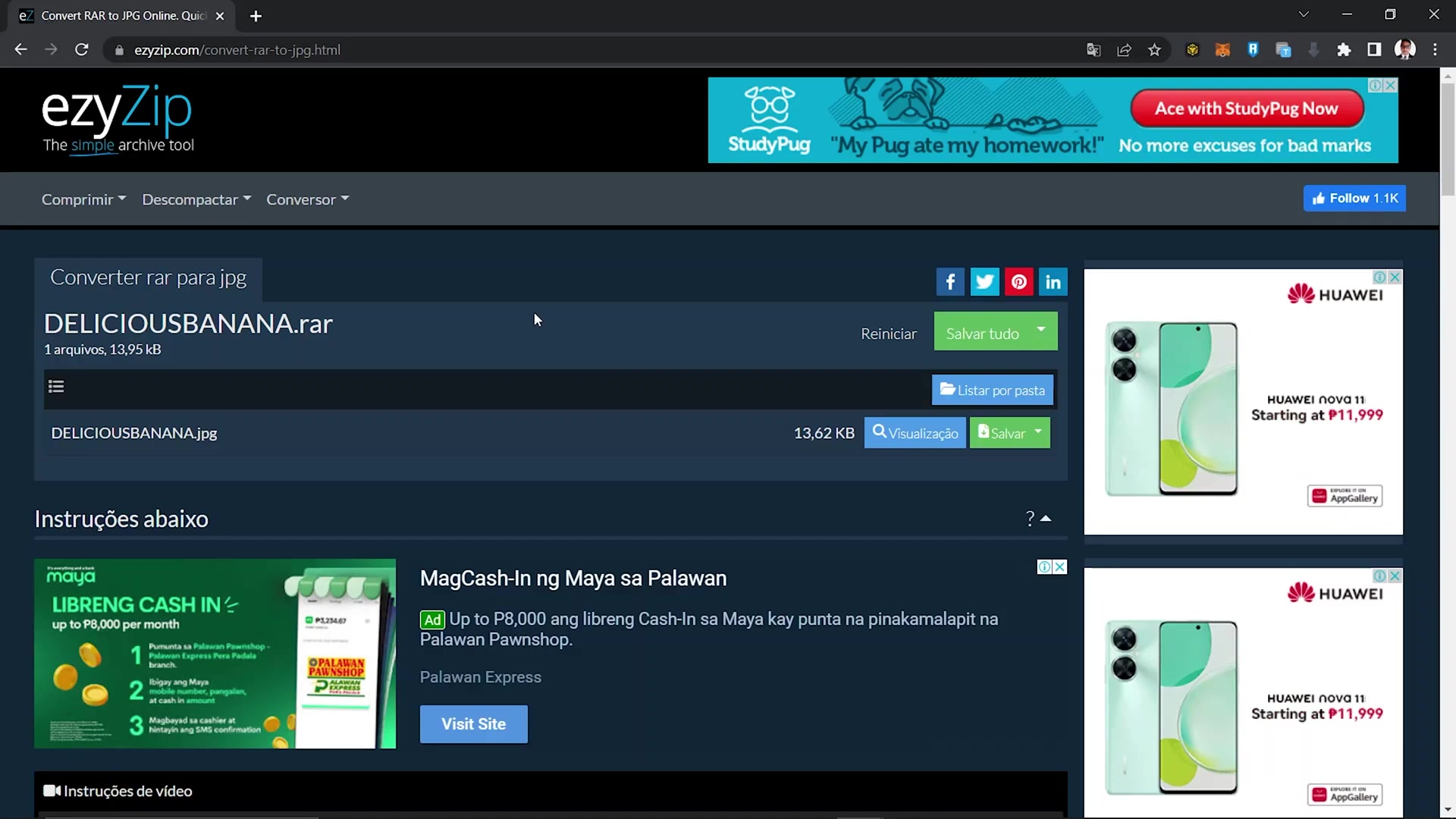This screenshot has height=819, width=1456.
Task: Bookmark this page with star icon
Action: (1154, 50)
